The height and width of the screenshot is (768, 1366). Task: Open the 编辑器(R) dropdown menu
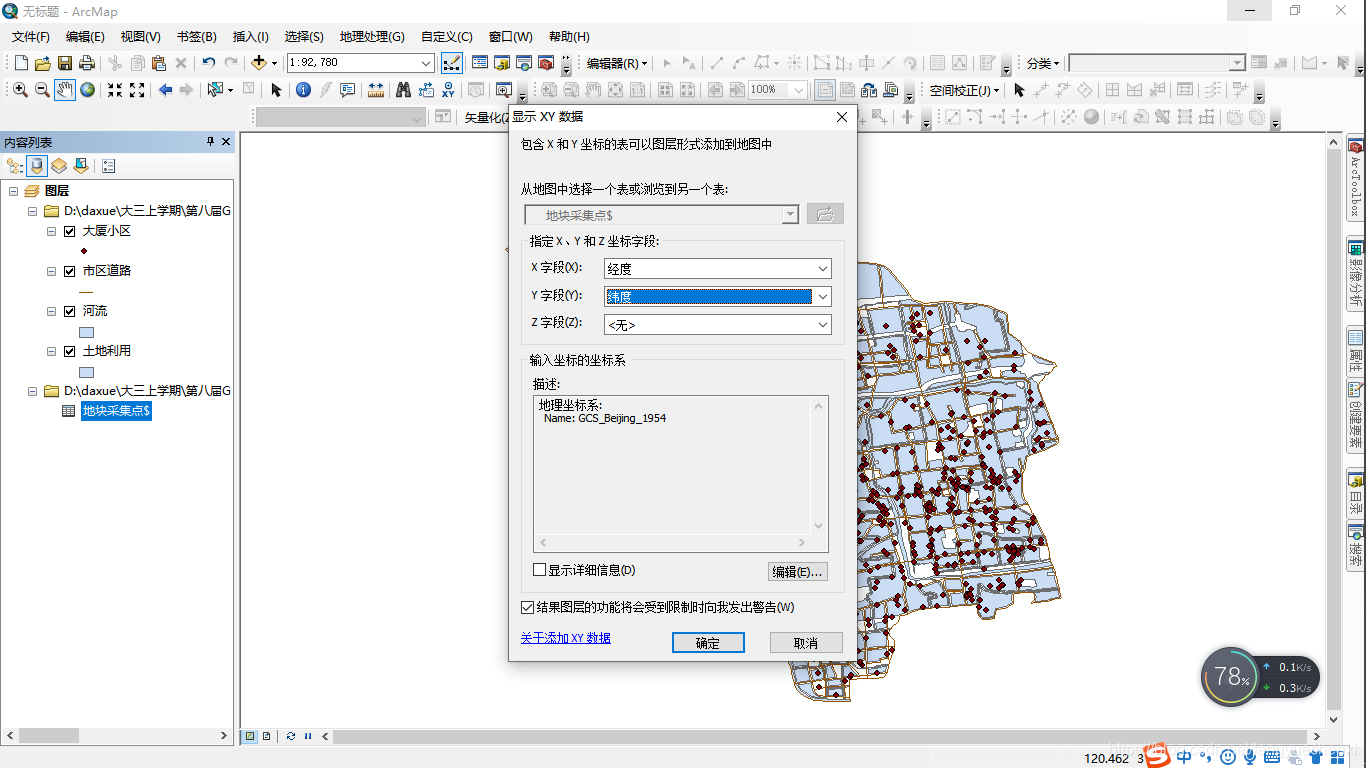tap(617, 63)
